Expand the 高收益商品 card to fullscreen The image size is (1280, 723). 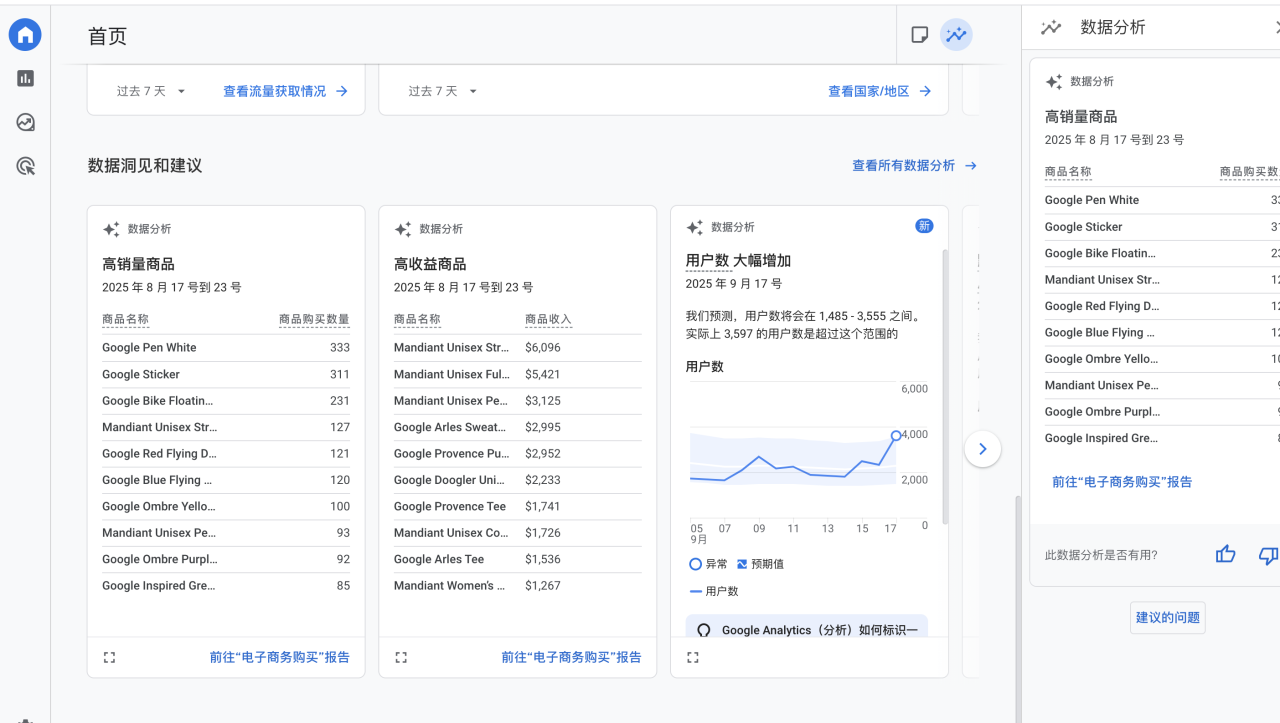coord(401,657)
